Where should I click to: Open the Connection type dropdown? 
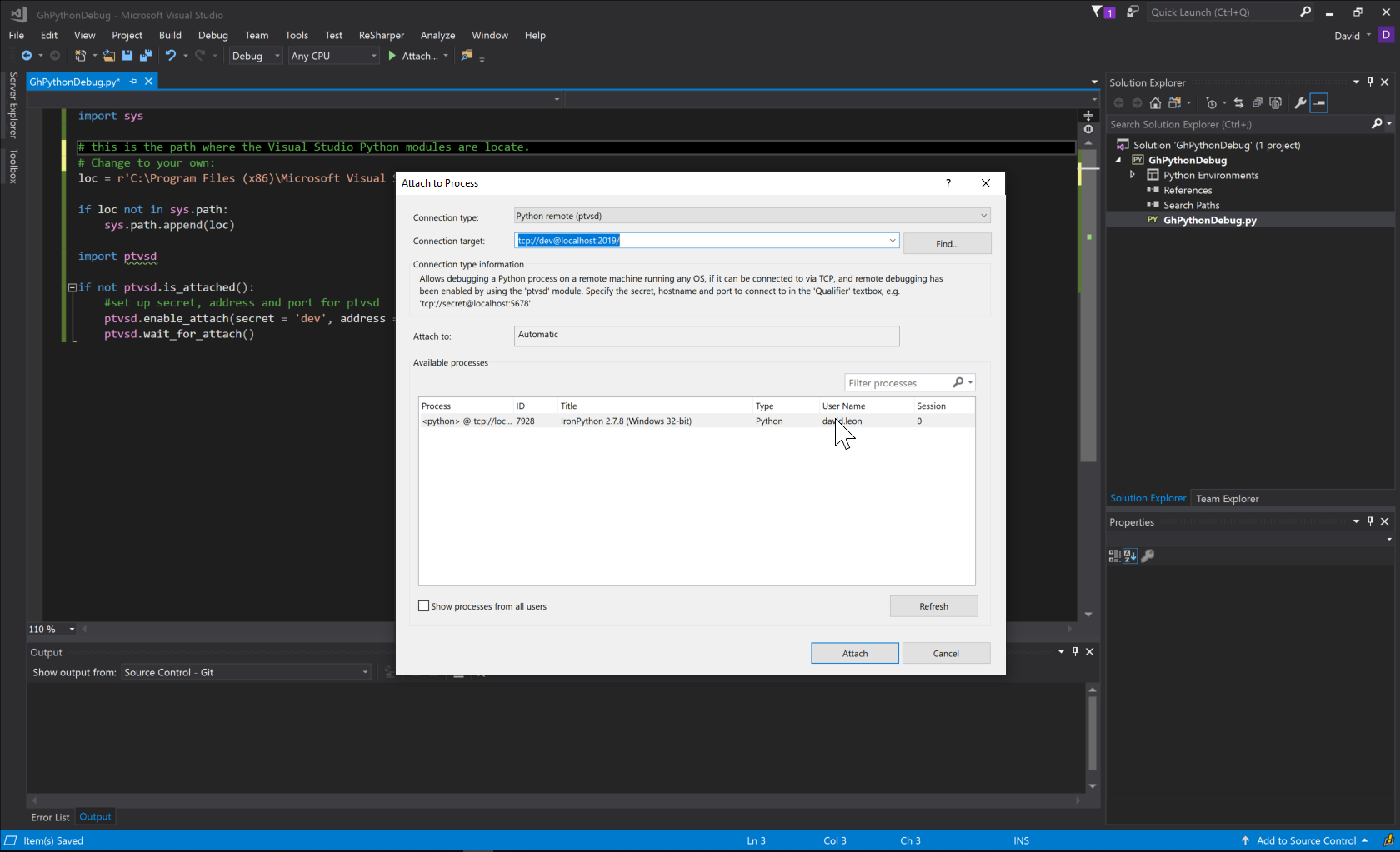(x=752, y=216)
